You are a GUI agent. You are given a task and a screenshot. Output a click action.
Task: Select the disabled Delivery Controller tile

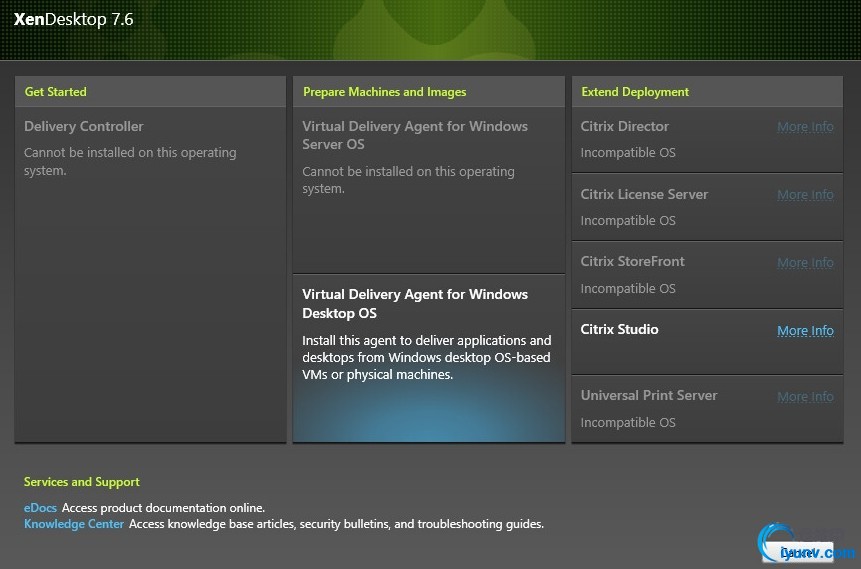pyautogui.click(x=150, y=275)
